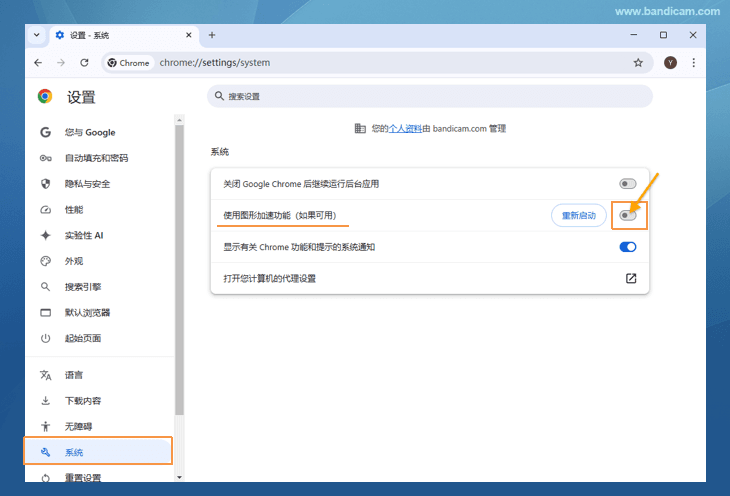Close the 设置 - 系统 tab
Screen dimensions: 730x496
click(x=189, y=35)
